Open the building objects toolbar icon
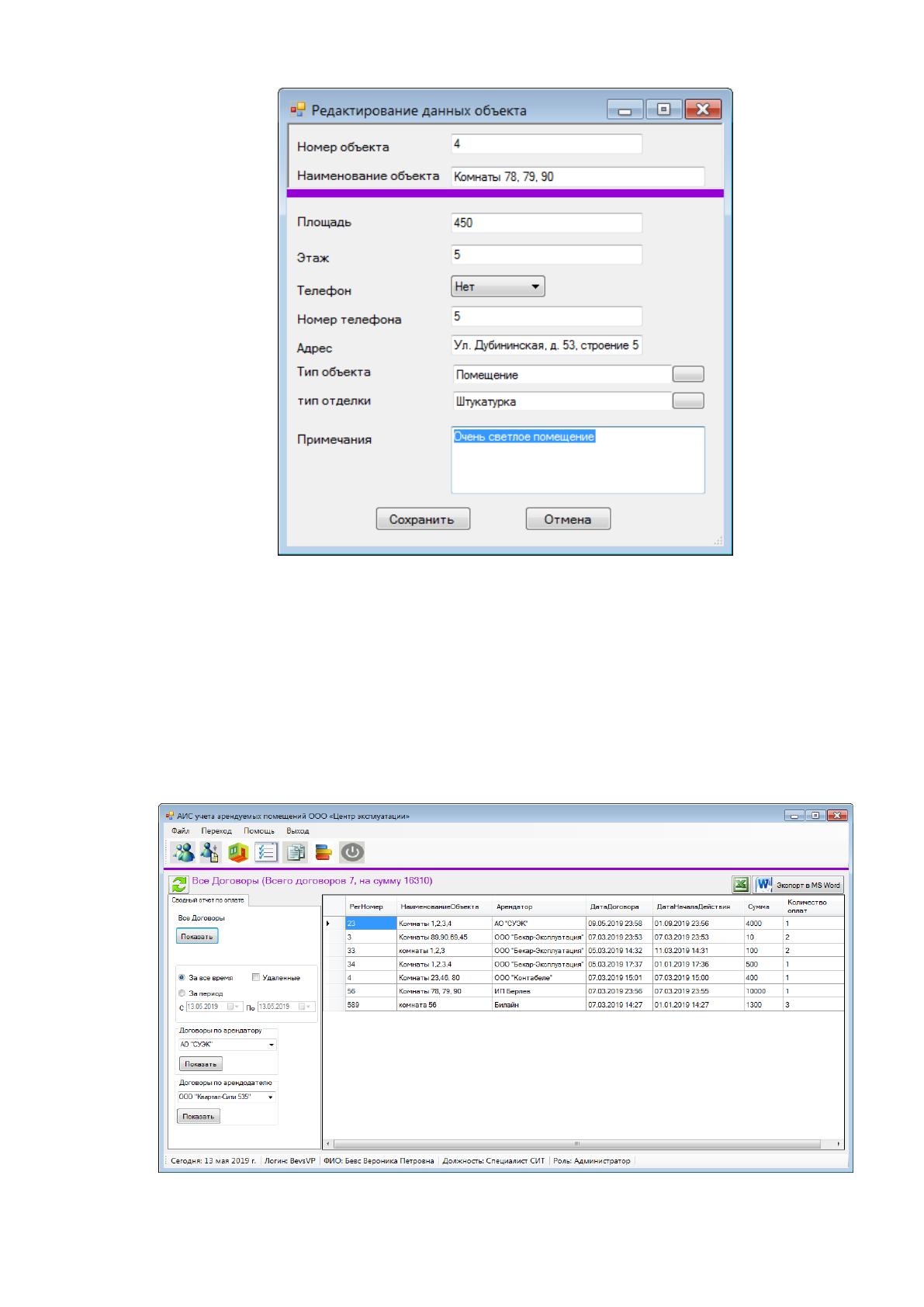Viewport: 924px width, 1307px height. pos(238,852)
